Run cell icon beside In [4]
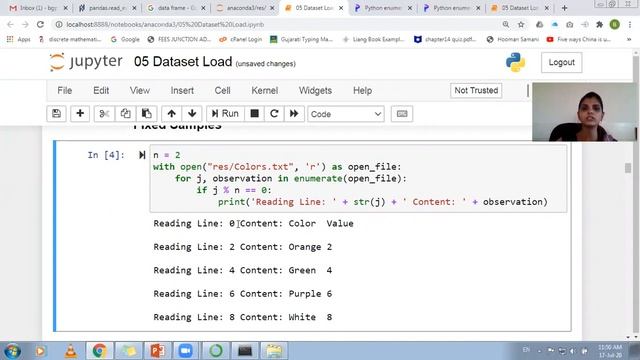This screenshot has height=360, width=640. click(x=142, y=155)
